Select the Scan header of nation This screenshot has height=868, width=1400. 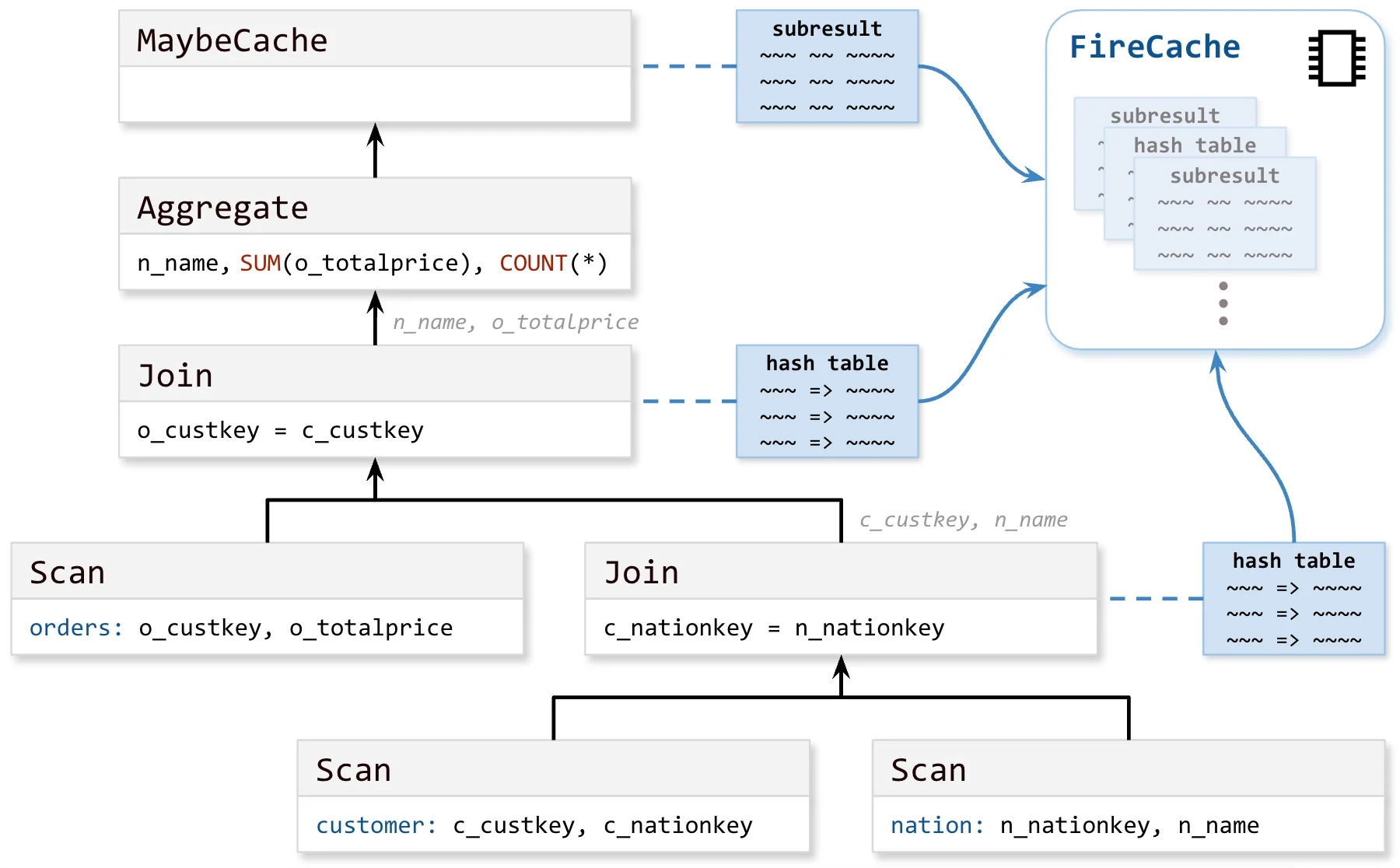coord(1129,769)
